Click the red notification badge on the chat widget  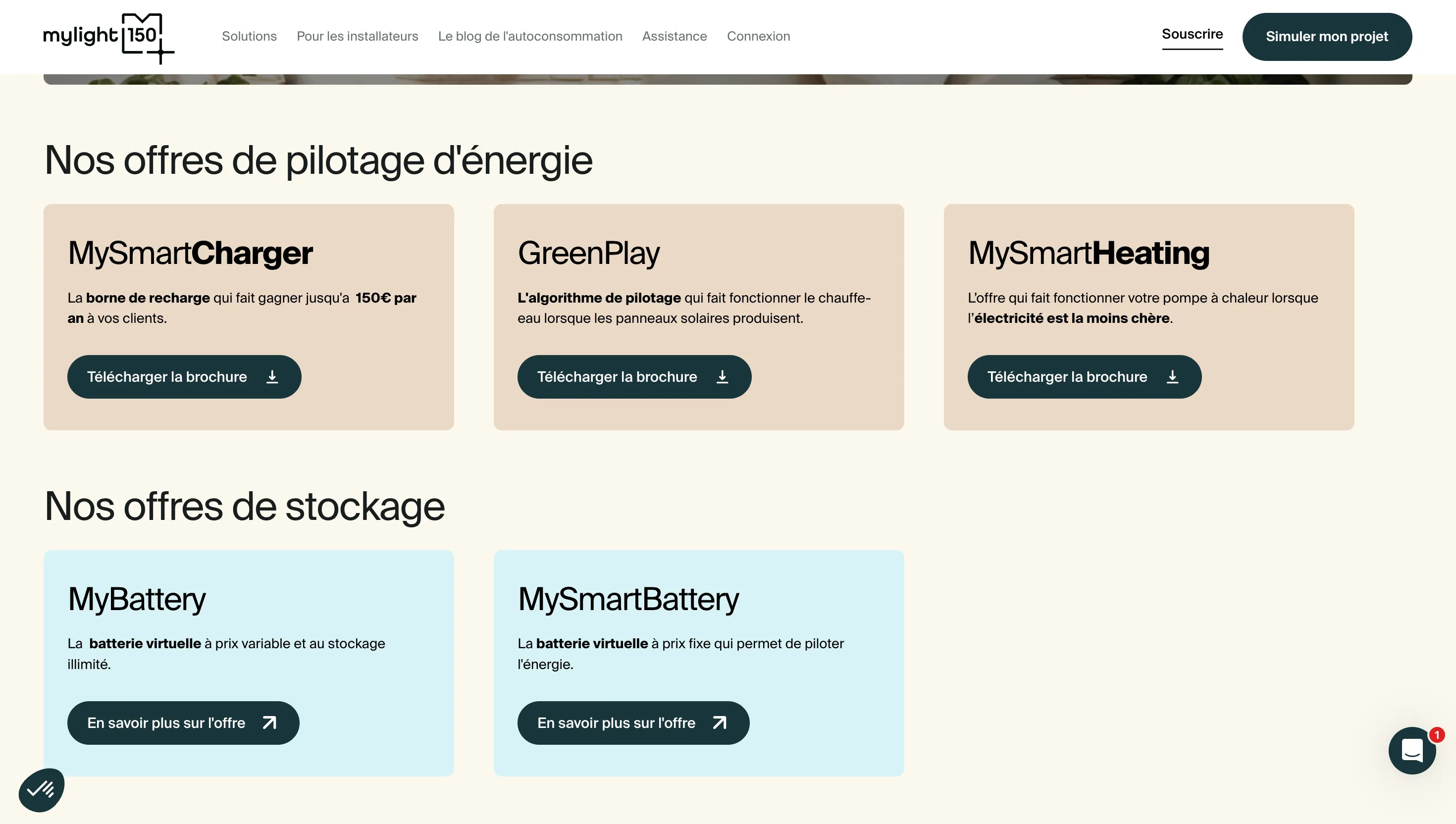(x=1436, y=734)
